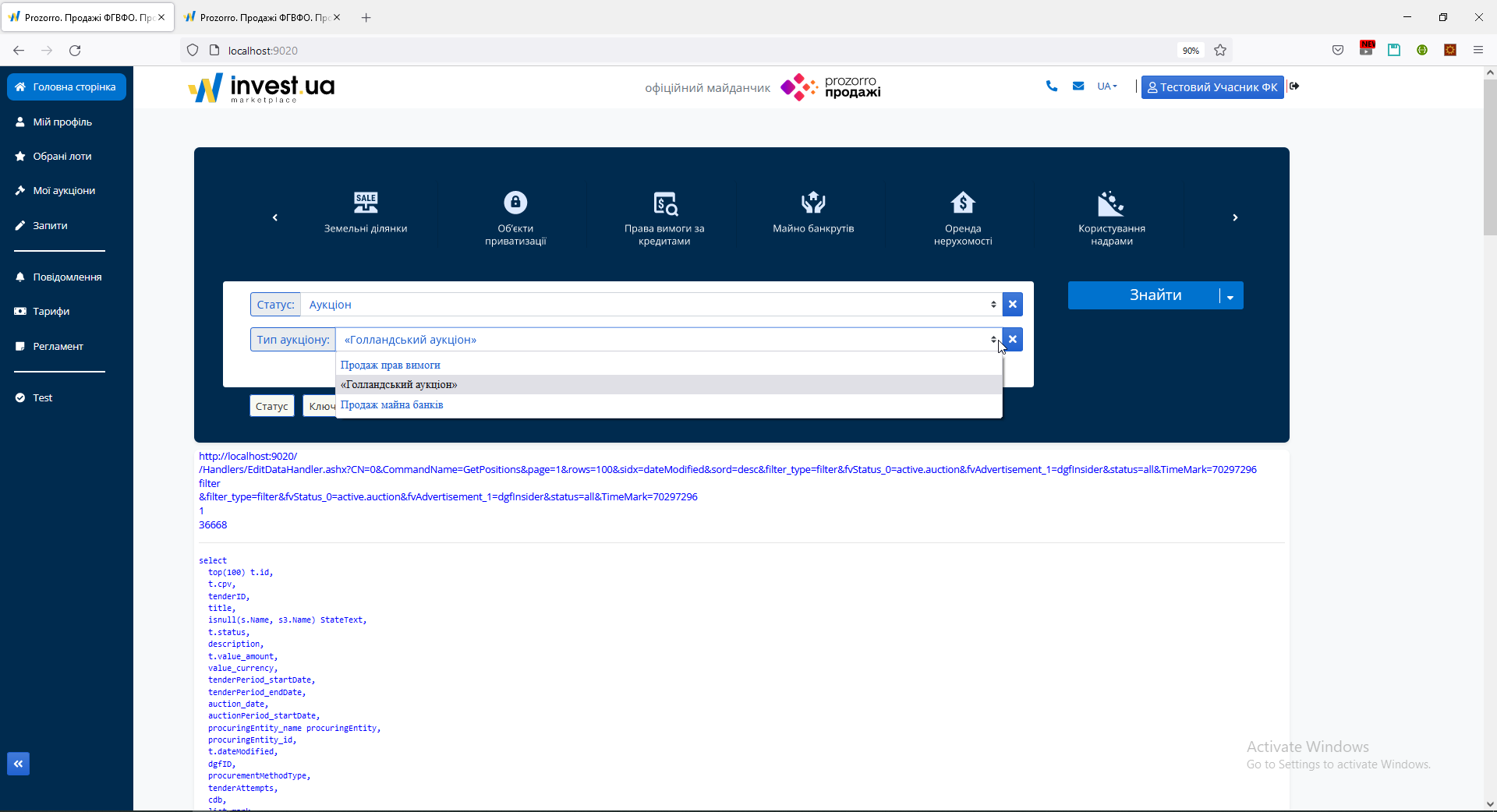
Task: Collapse sidebar with double-chevron button
Action: point(19,764)
